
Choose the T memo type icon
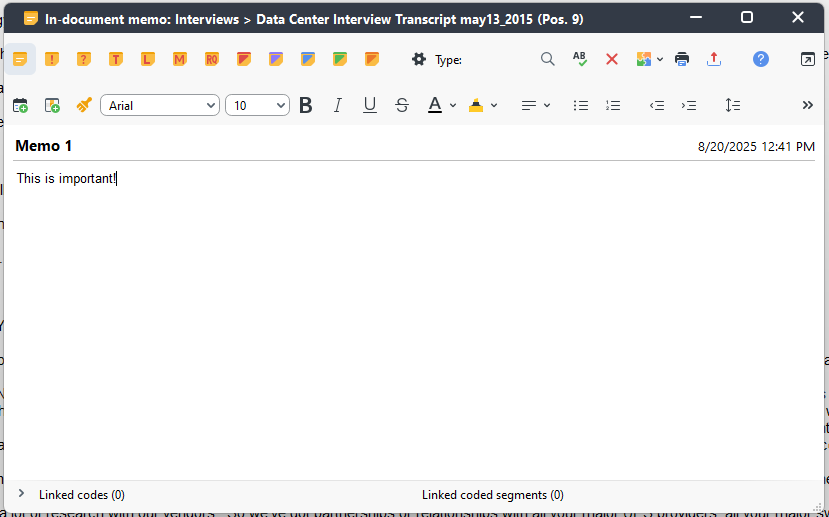[116, 59]
